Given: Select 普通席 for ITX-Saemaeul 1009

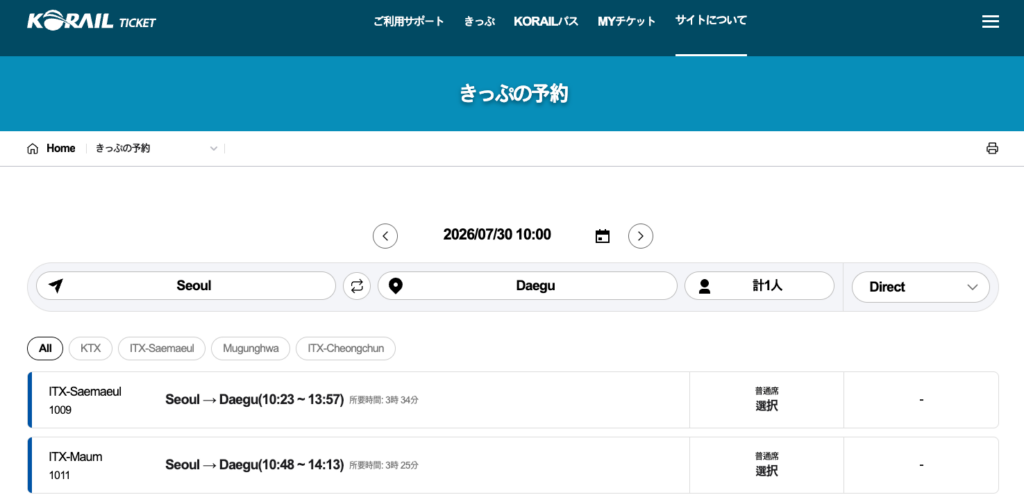Looking at the screenshot, I should tap(767, 400).
